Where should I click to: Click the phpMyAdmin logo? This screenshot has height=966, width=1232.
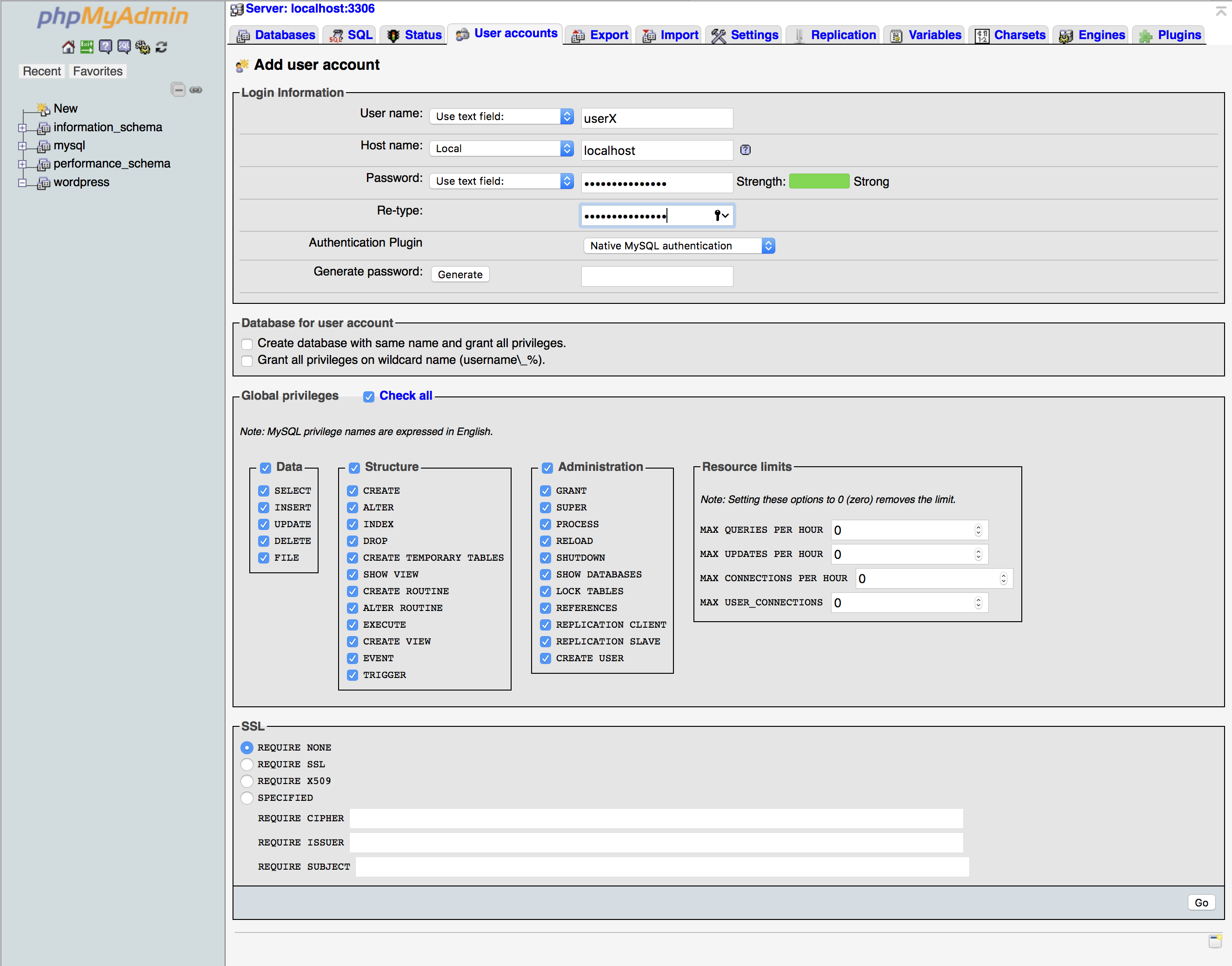[x=113, y=16]
